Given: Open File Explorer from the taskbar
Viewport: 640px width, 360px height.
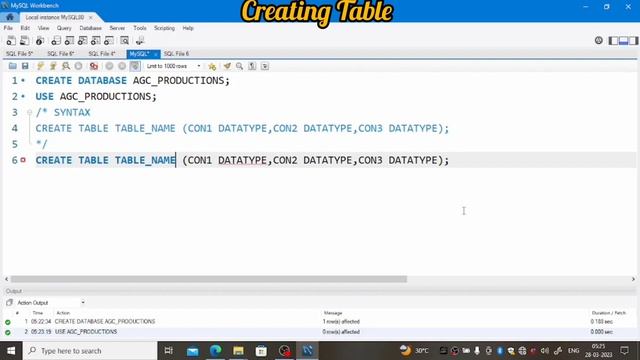Looking at the screenshot, I should click(238, 351).
